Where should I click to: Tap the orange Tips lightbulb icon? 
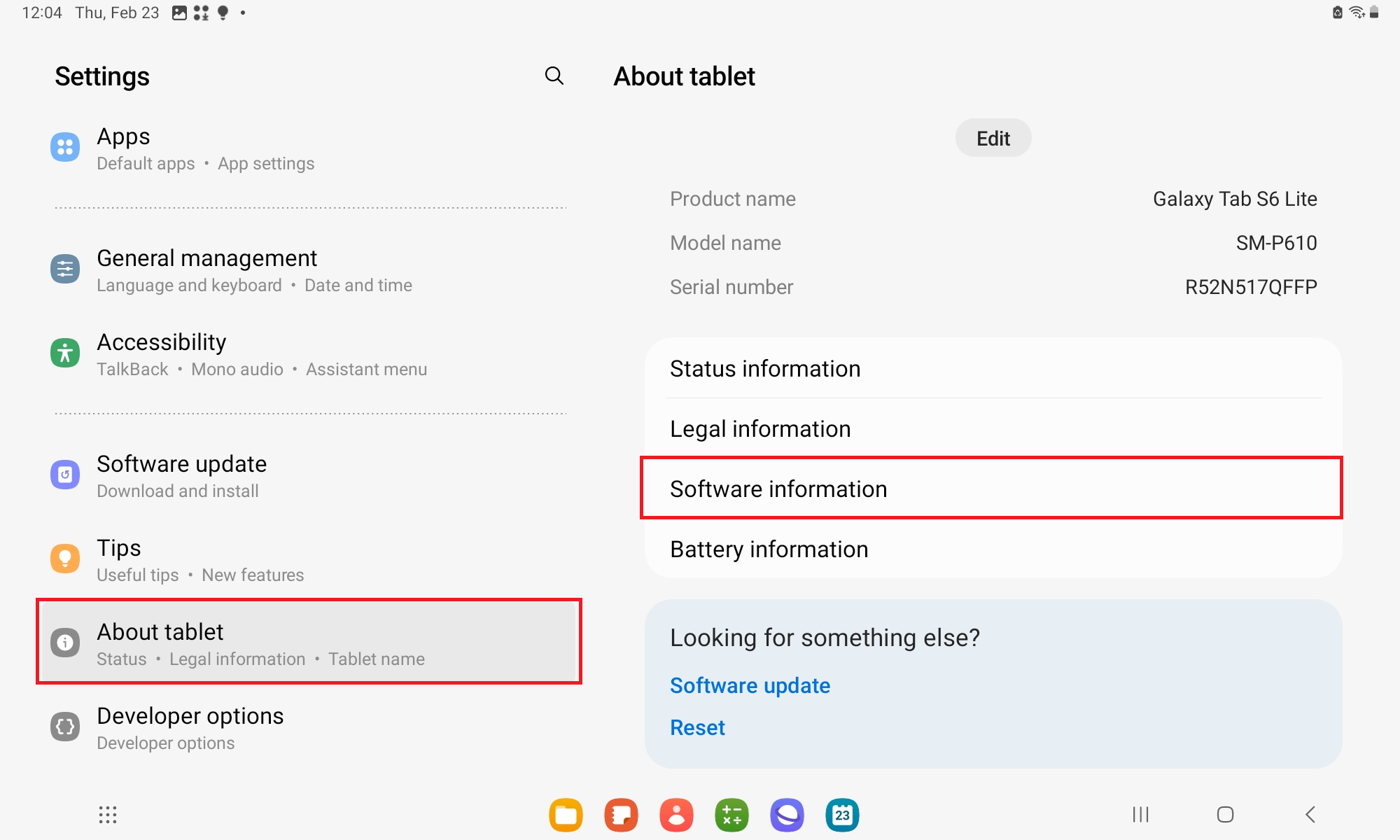click(x=65, y=559)
